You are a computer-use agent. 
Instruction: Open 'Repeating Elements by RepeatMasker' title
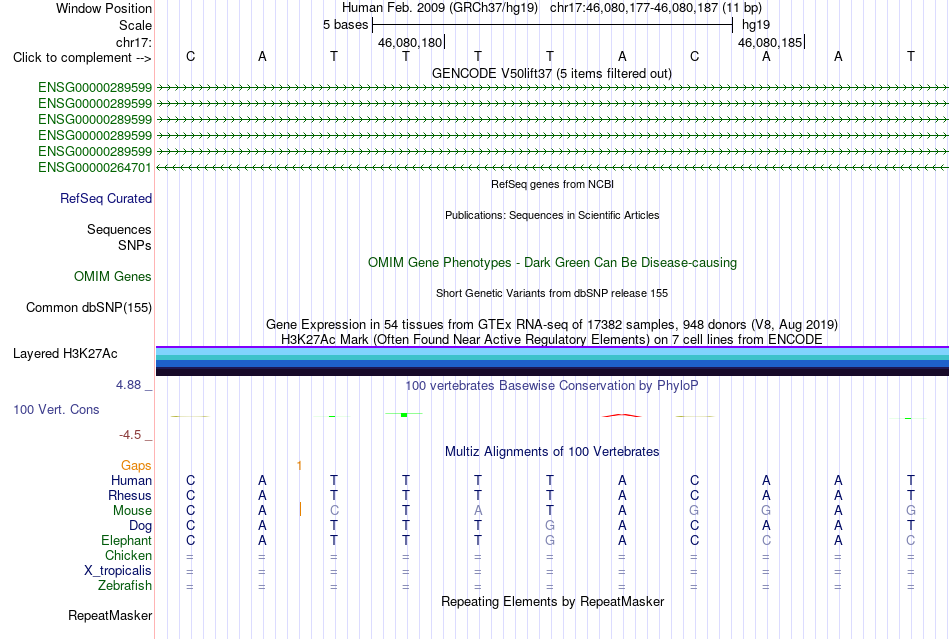tap(553, 601)
